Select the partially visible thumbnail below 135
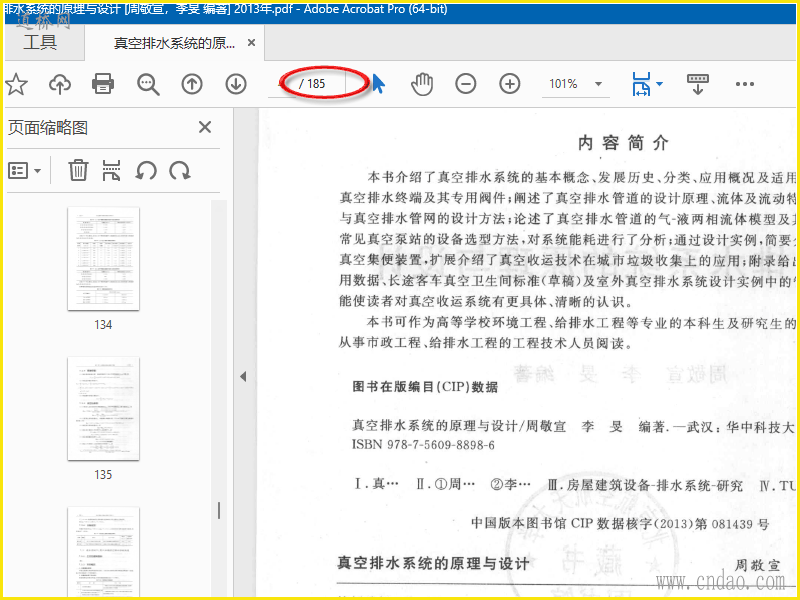This screenshot has width=800, height=600. click(x=104, y=551)
